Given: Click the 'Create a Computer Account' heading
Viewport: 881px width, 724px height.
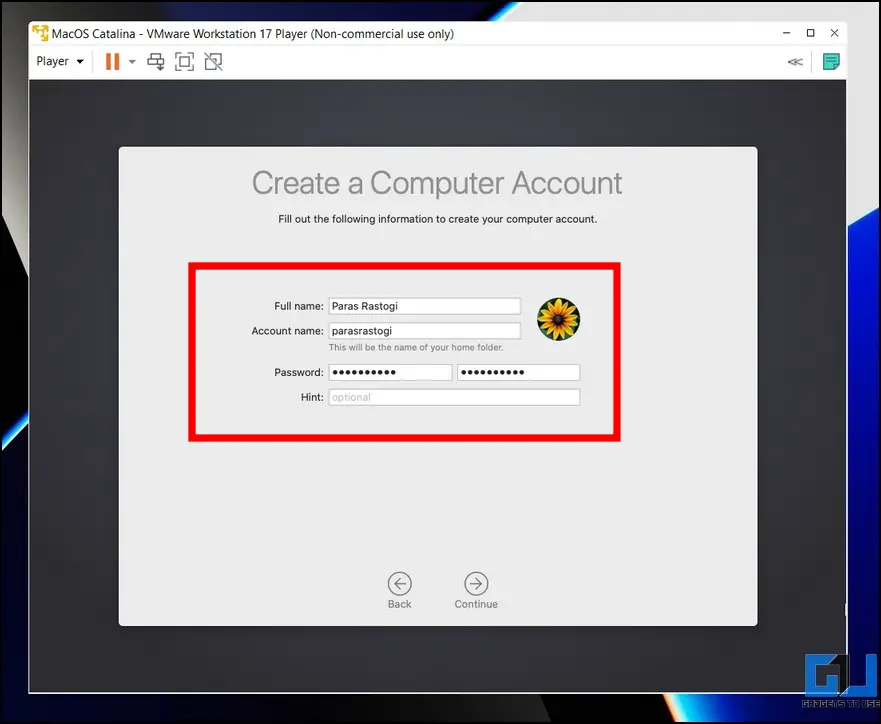Looking at the screenshot, I should click(437, 184).
